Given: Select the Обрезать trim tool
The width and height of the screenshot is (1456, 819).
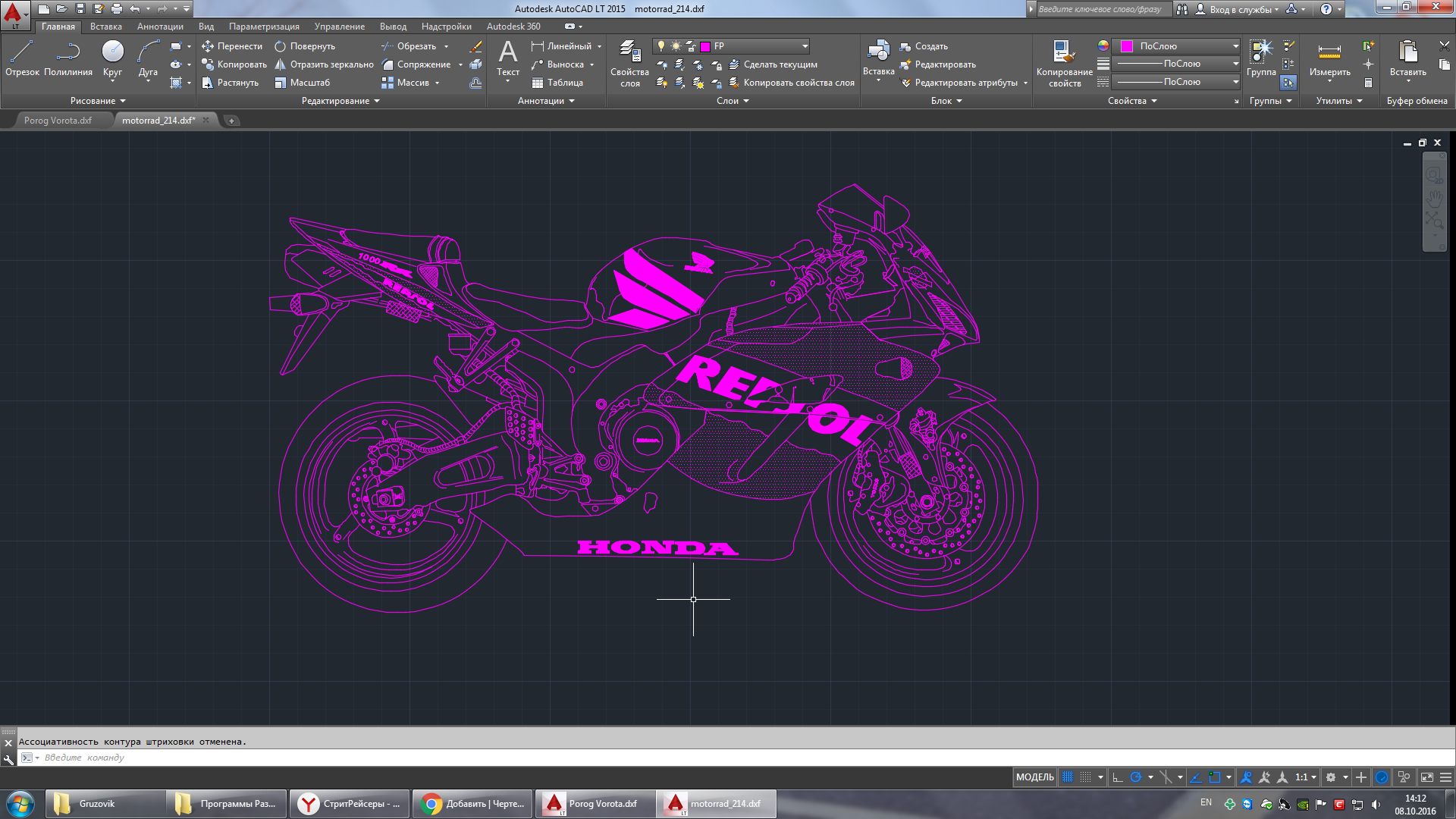Looking at the screenshot, I should (x=409, y=46).
